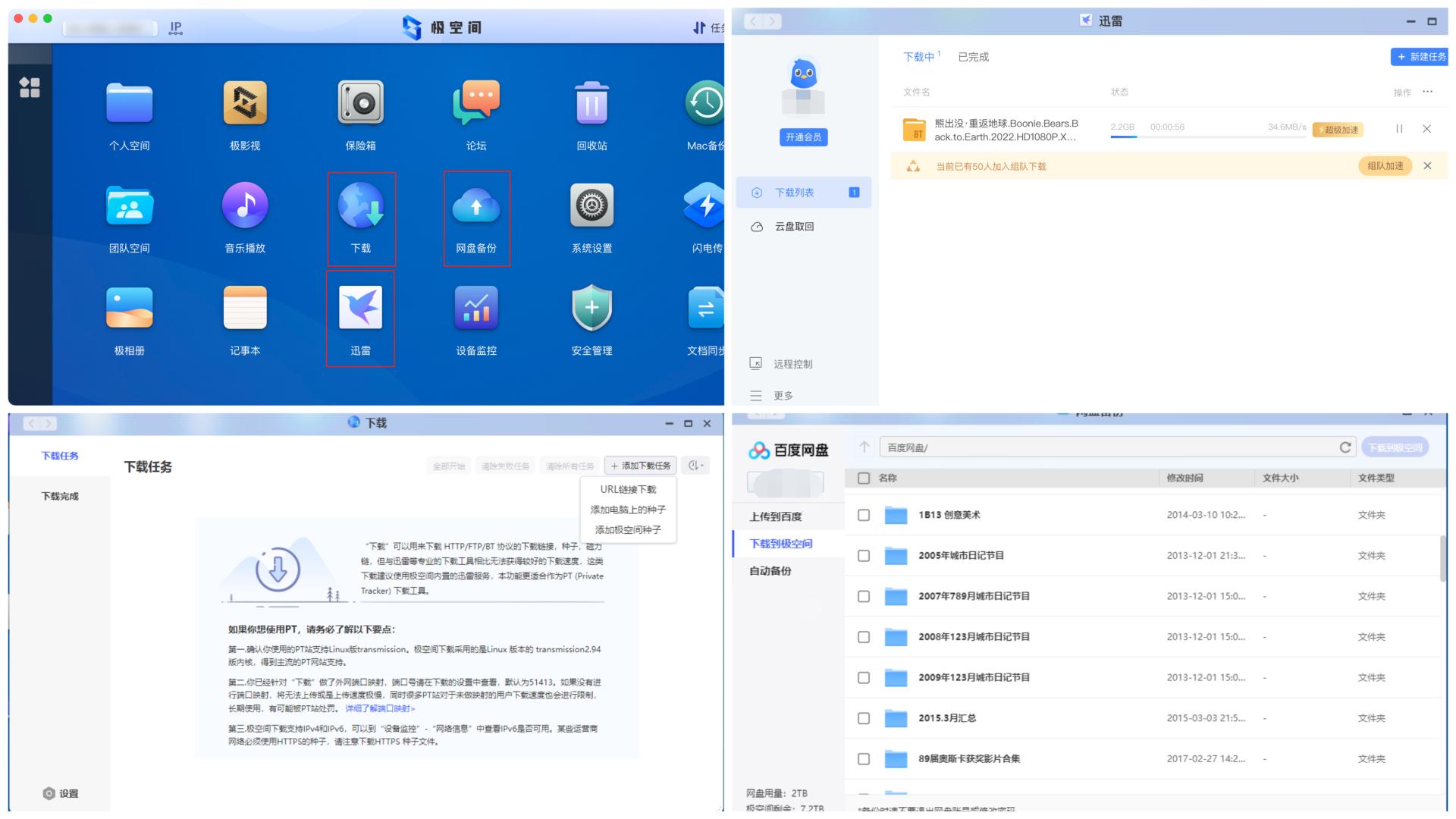1456x819 pixels.
Task: Open the 音乐播放 music app
Action: pos(245,206)
